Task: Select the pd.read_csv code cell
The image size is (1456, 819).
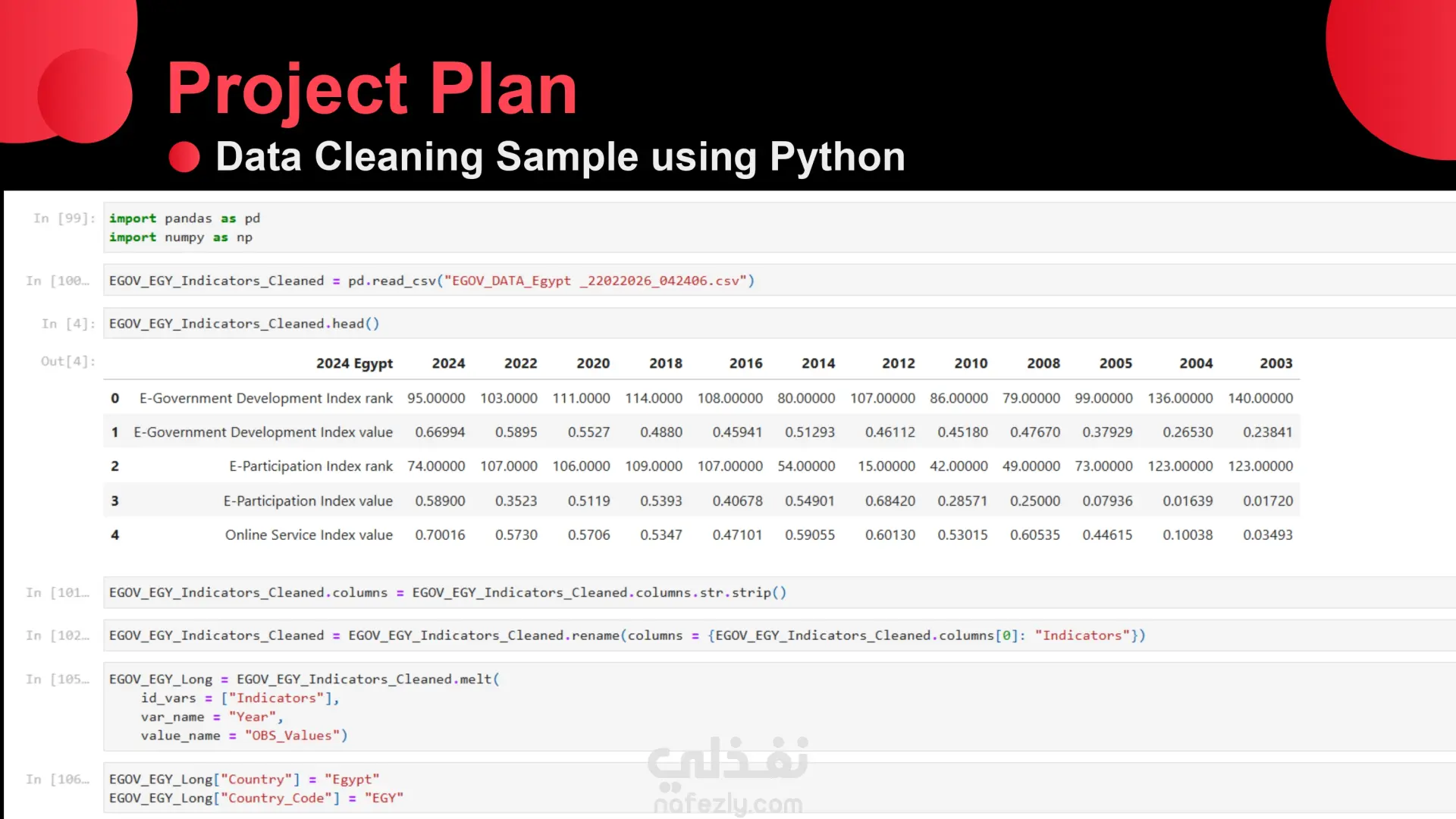Action: pyautogui.click(x=780, y=281)
